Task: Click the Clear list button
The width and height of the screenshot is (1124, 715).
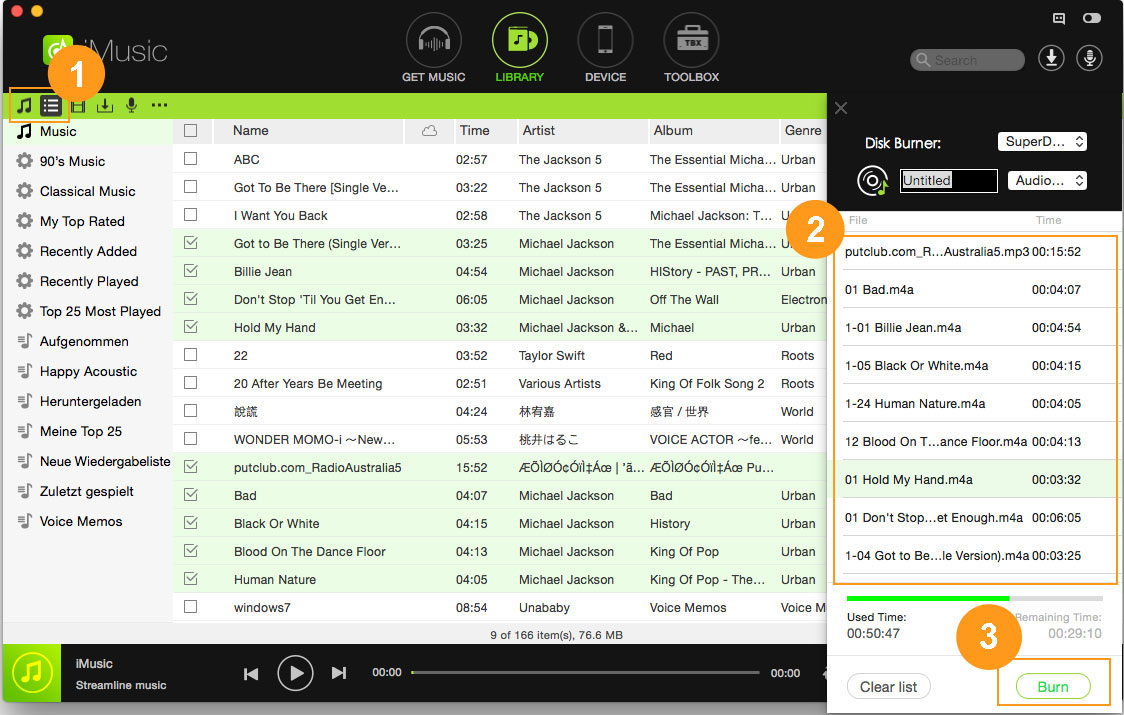Action: 888,687
